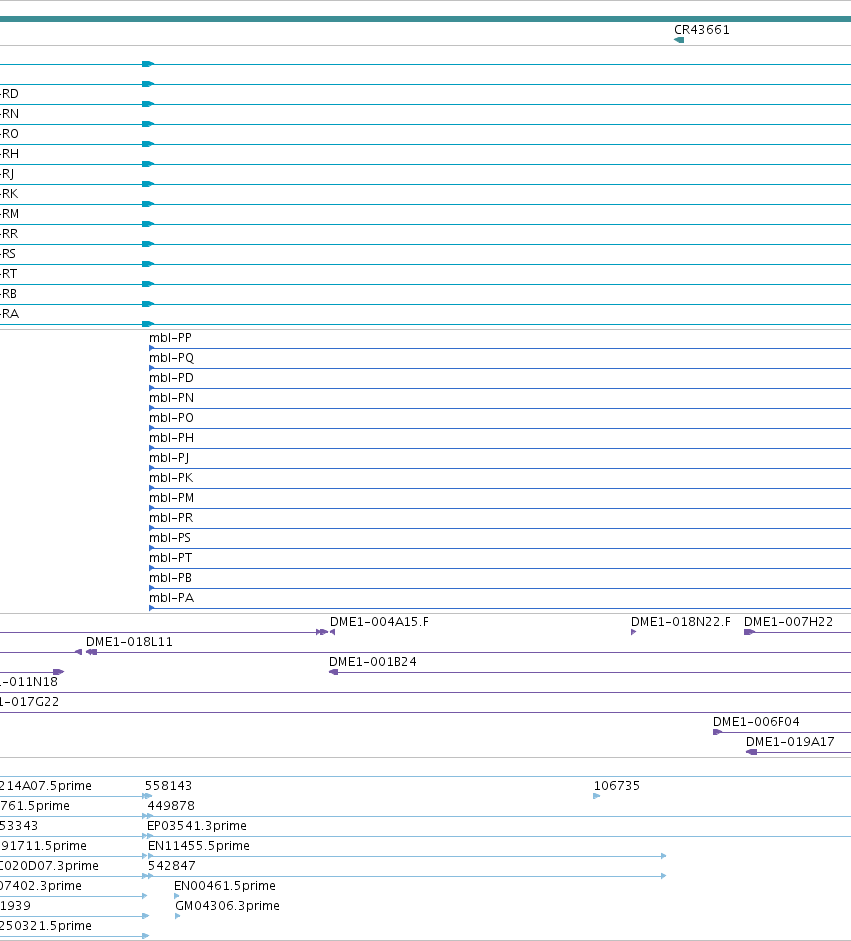Viewport: 851px width, 941px height.
Task: Click the CR43661 gene arrow glyph
Action: (x=679, y=40)
